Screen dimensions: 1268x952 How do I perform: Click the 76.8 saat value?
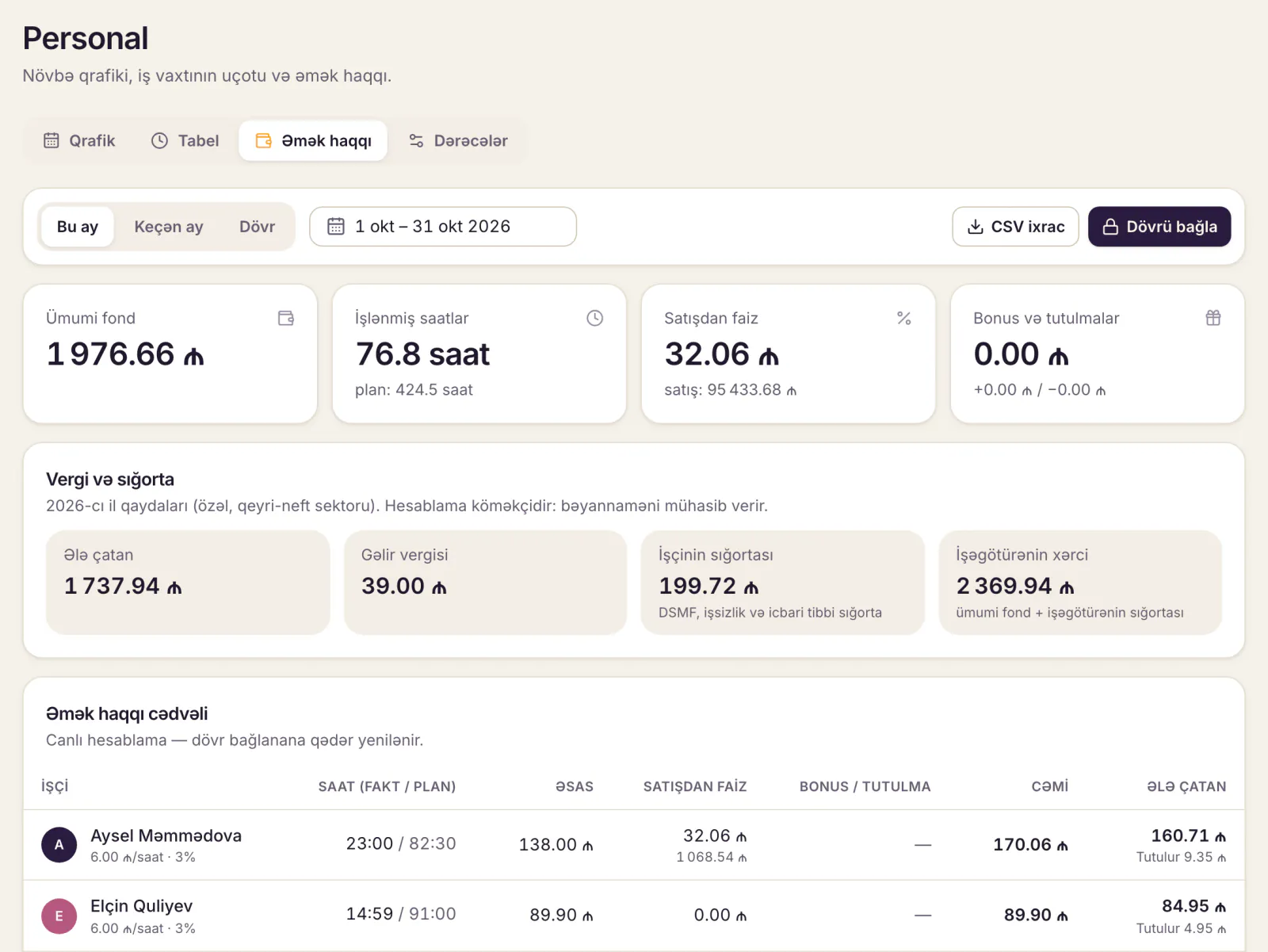tap(422, 354)
